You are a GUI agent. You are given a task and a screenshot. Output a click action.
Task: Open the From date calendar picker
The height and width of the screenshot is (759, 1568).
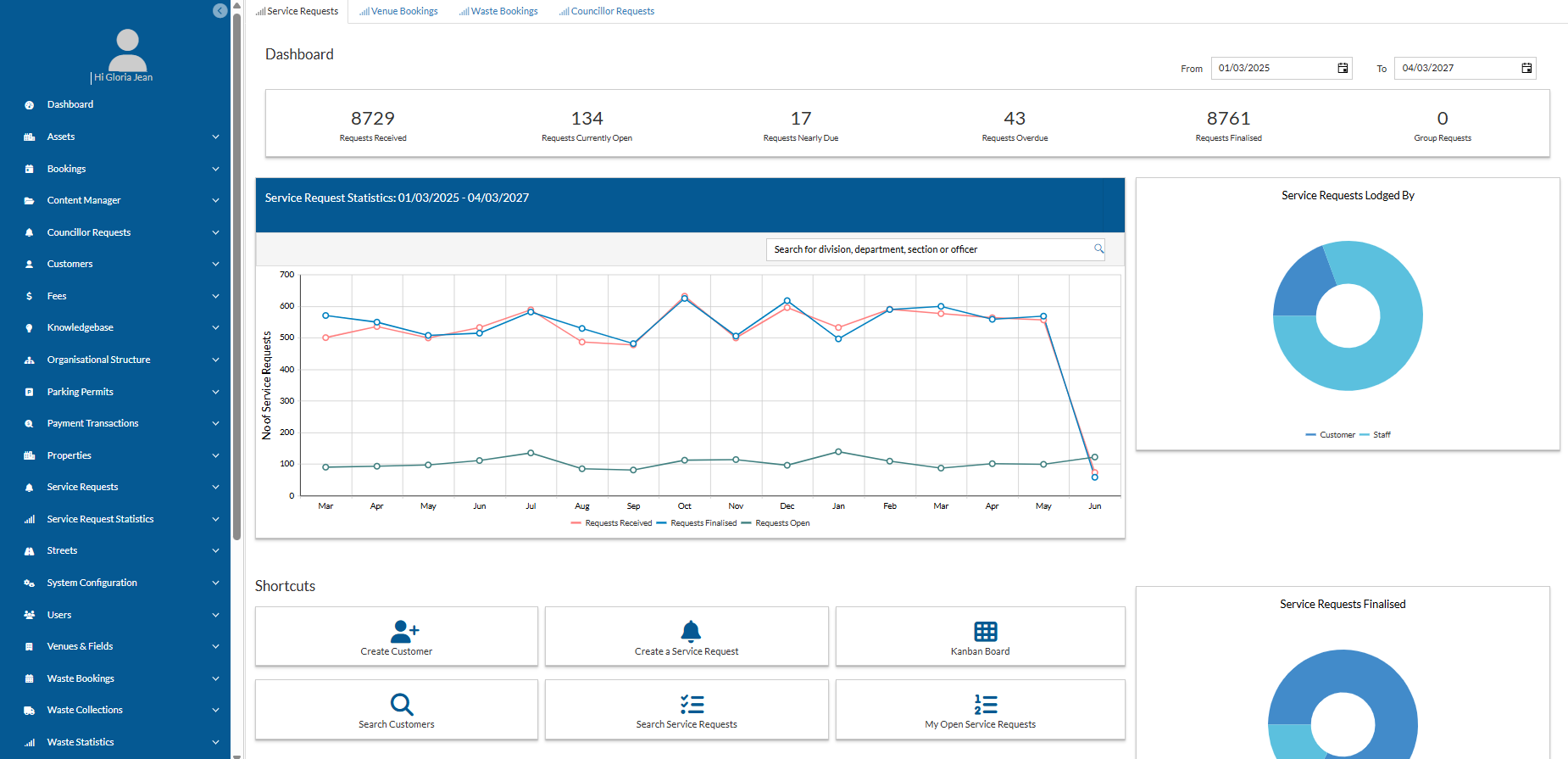[1343, 68]
